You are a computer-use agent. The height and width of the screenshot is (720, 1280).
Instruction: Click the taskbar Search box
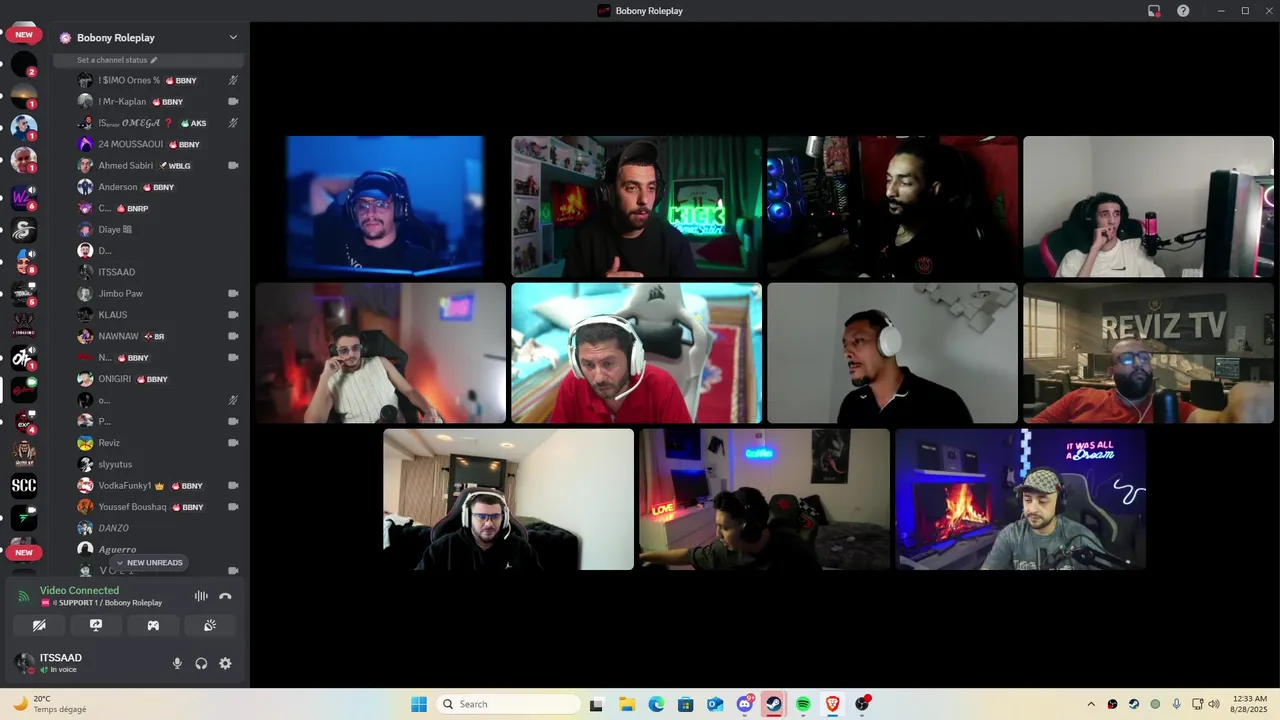[x=510, y=704]
